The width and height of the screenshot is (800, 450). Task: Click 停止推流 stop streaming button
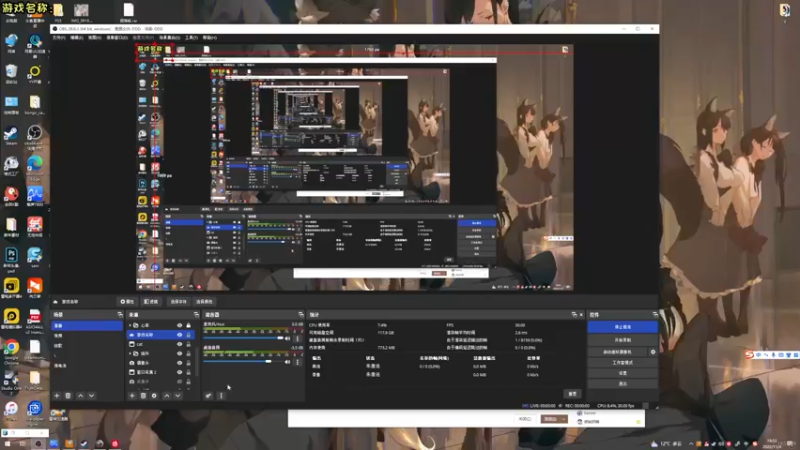tap(622, 327)
